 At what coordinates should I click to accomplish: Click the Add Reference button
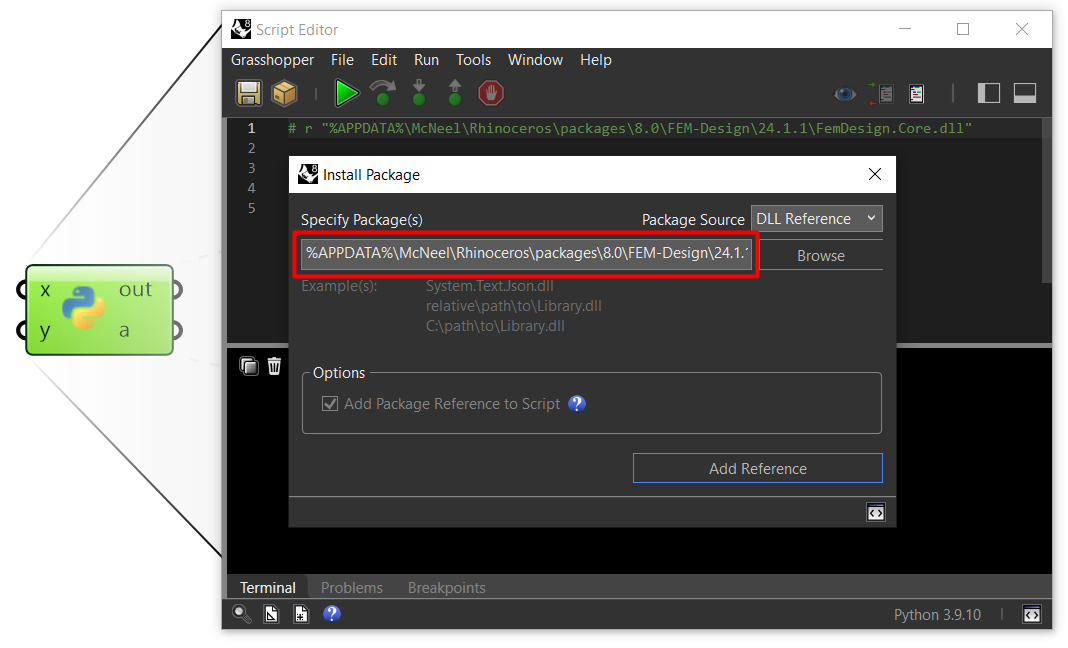click(757, 468)
